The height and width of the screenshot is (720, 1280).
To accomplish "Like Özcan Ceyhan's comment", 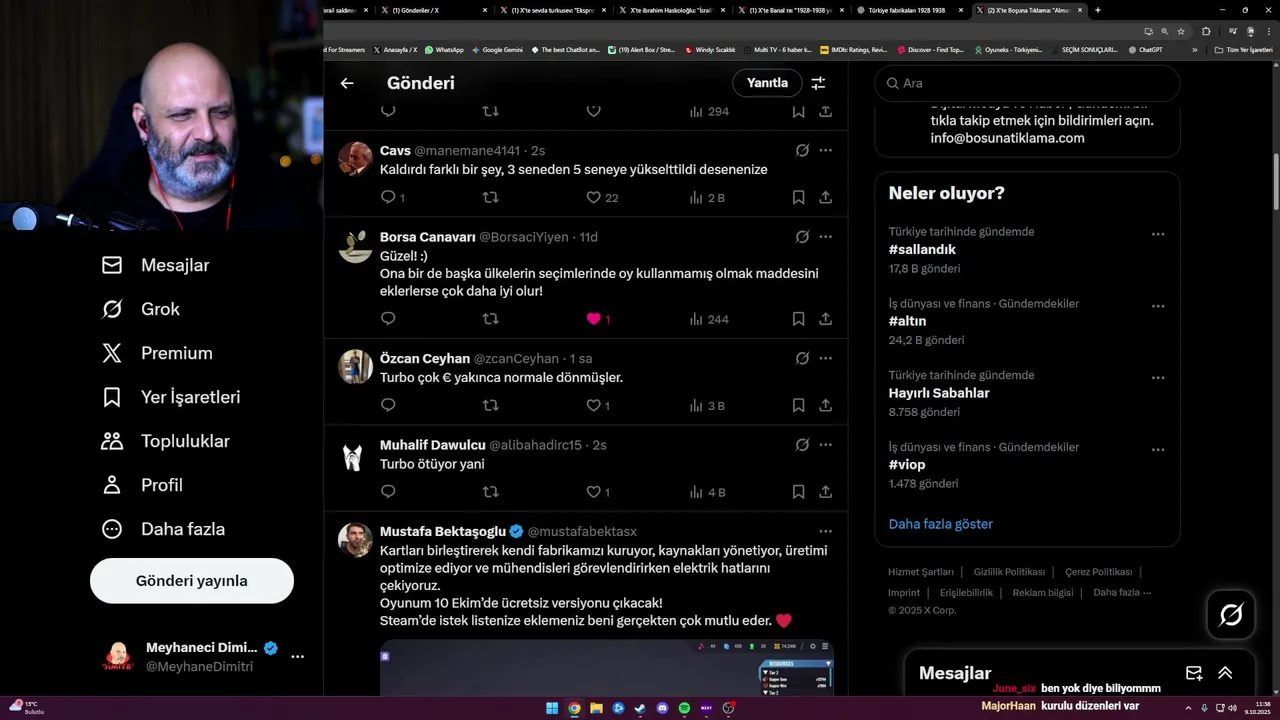I will (593, 405).
